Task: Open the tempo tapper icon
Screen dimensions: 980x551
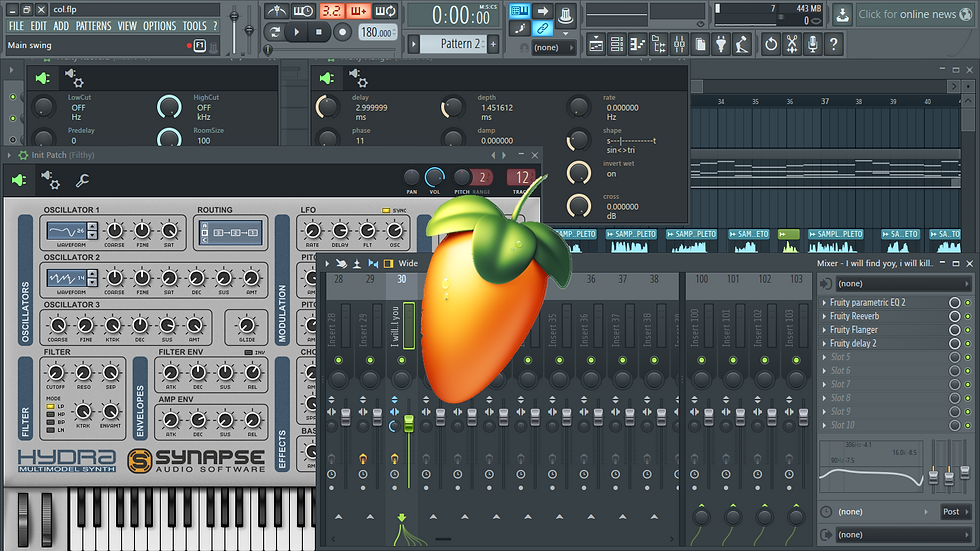Action: tap(742, 44)
